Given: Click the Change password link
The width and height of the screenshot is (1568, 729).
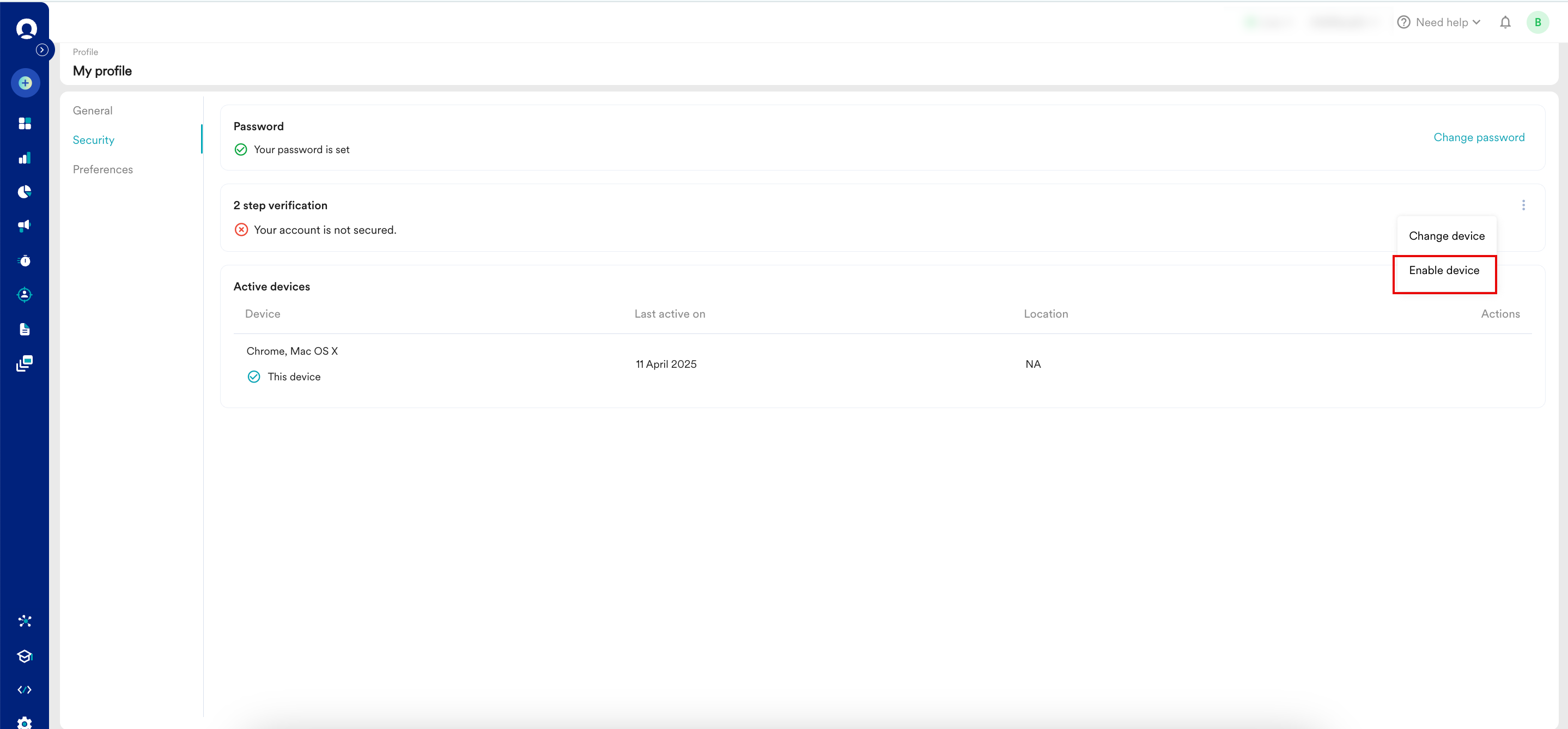Looking at the screenshot, I should (1478, 137).
